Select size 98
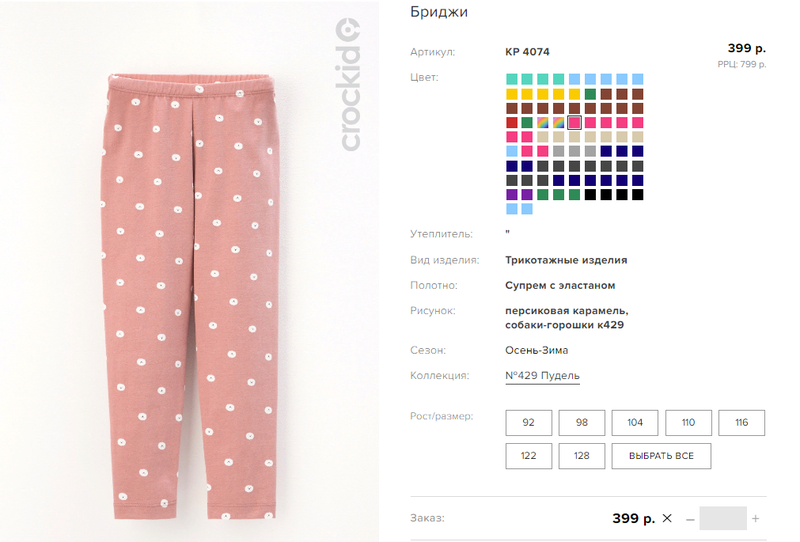Screen dimensions: 800x542 point(582,423)
